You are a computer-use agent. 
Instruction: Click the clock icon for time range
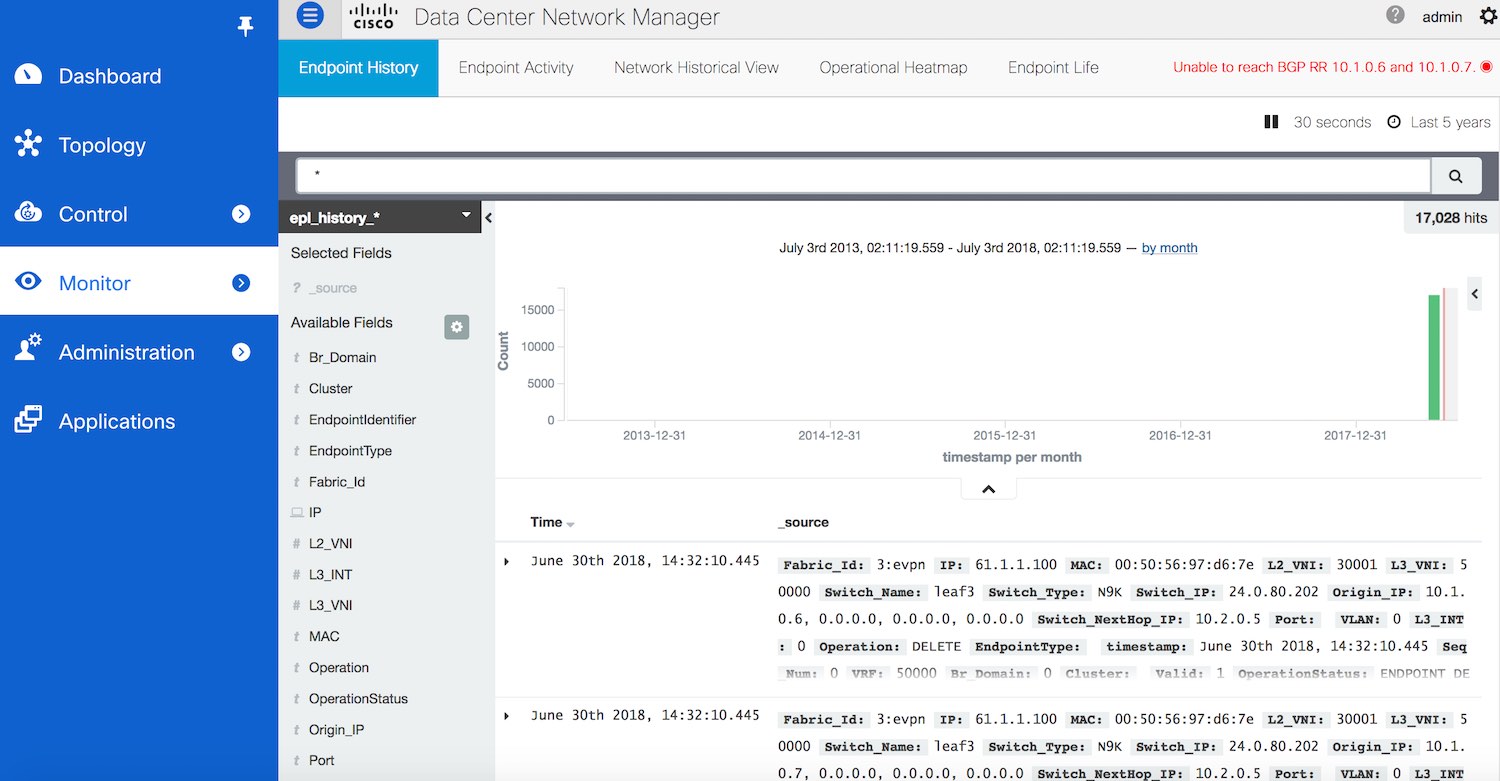pyautogui.click(x=1394, y=122)
